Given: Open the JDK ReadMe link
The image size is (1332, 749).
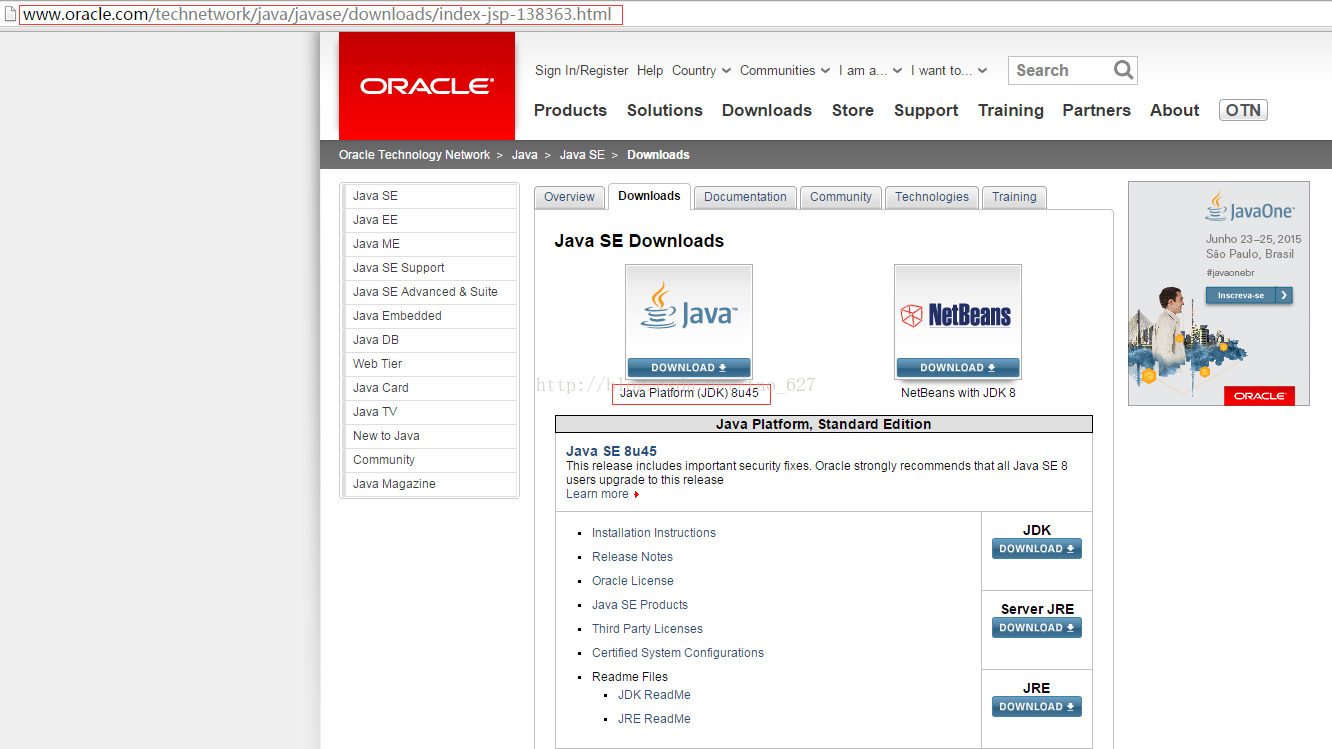Looking at the screenshot, I should click(x=654, y=695).
